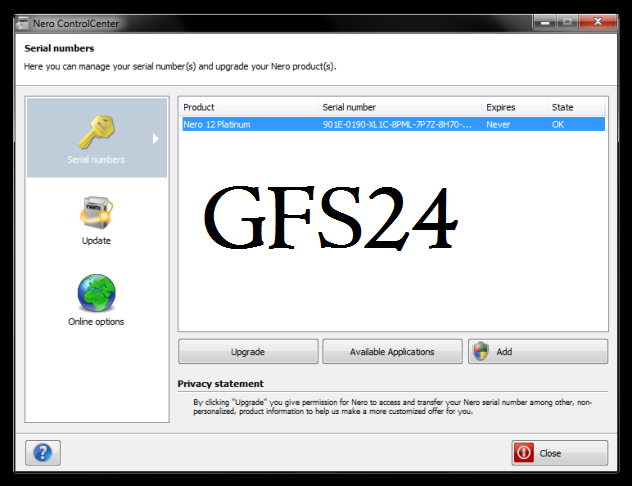Viewport: 632px width, 486px height.
Task: Sort by the Product column header
Action: [x=248, y=107]
